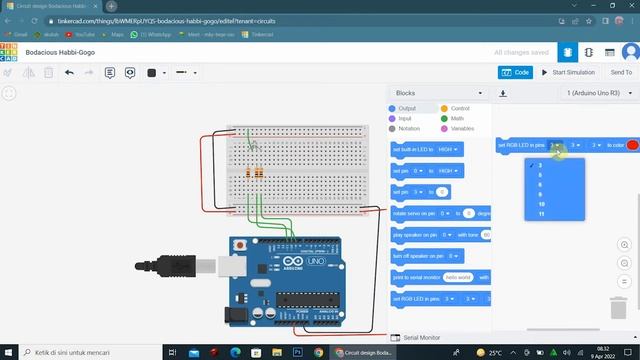The height and width of the screenshot is (360, 640).
Task: Open pin number dropdown in set pin HIGH block
Action: 418,171
